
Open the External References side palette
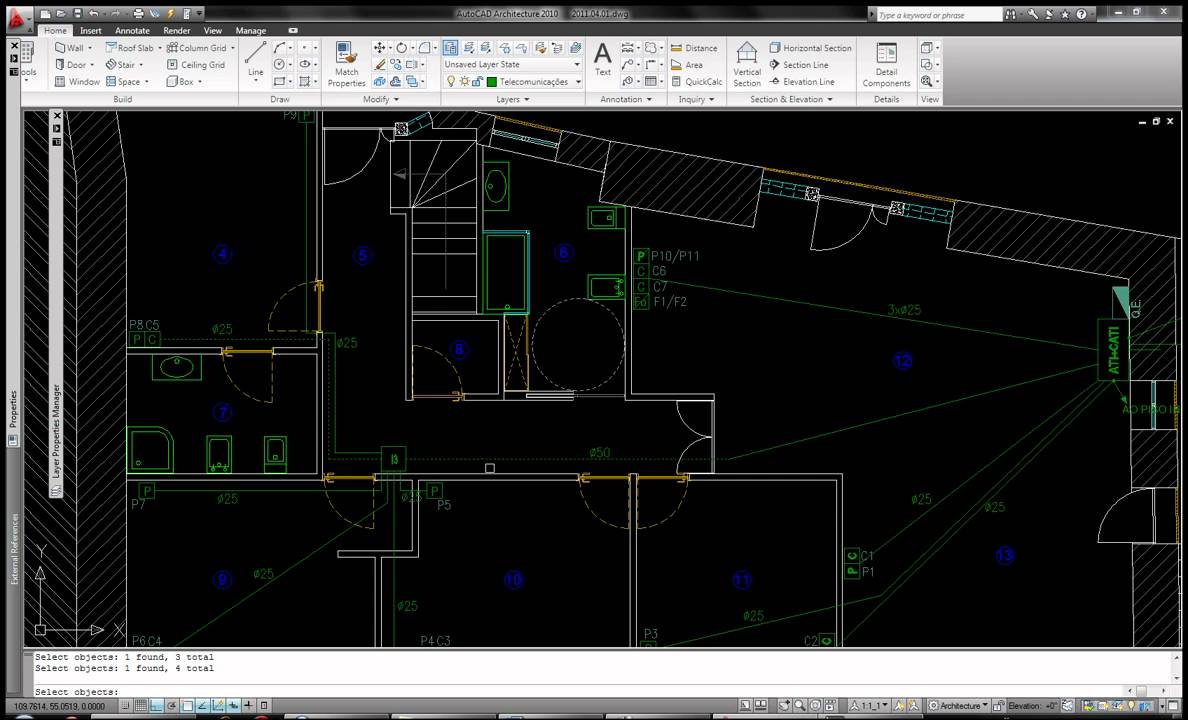(x=14, y=549)
